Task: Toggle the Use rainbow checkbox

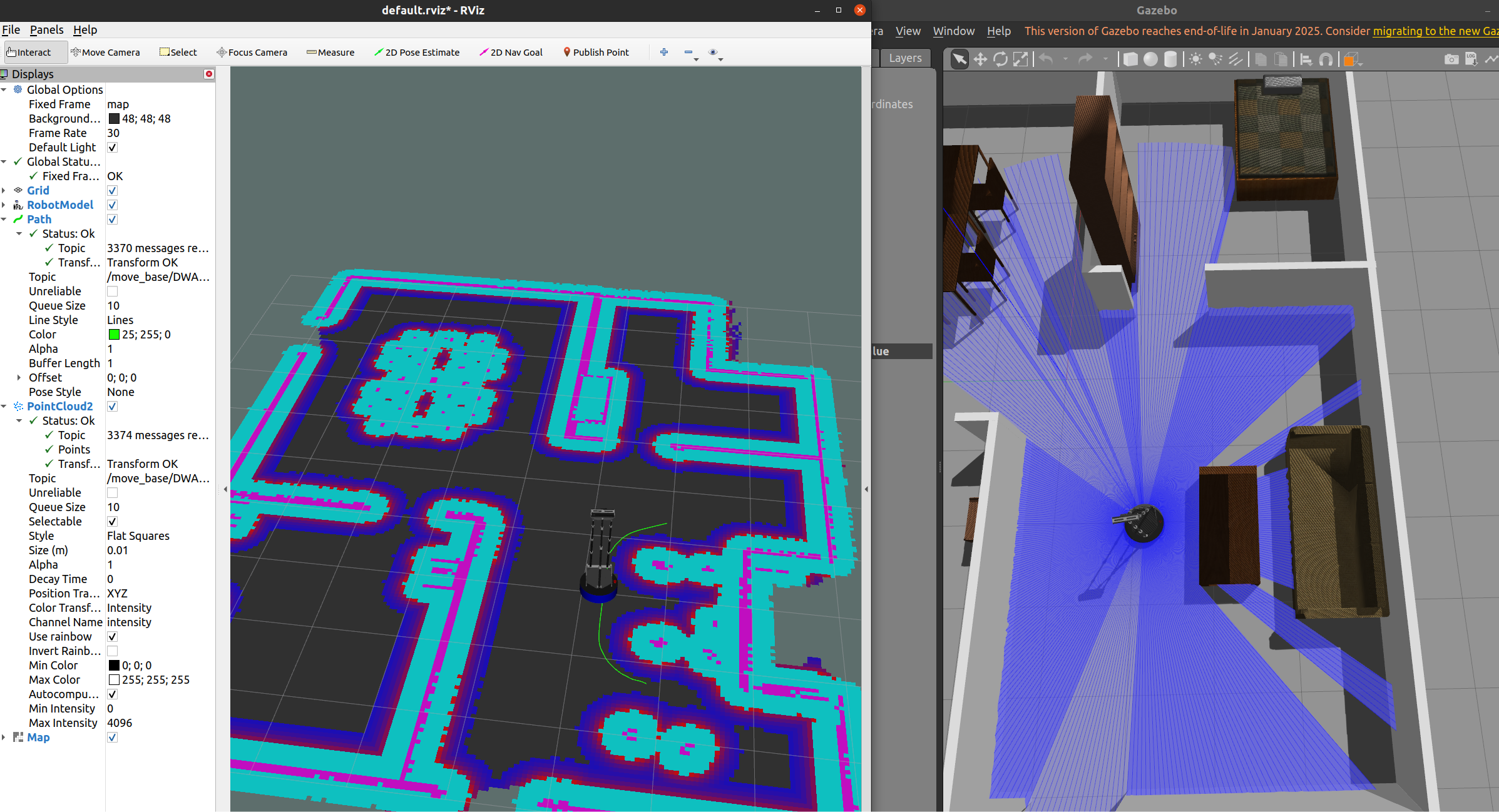Action: (x=113, y=637)
